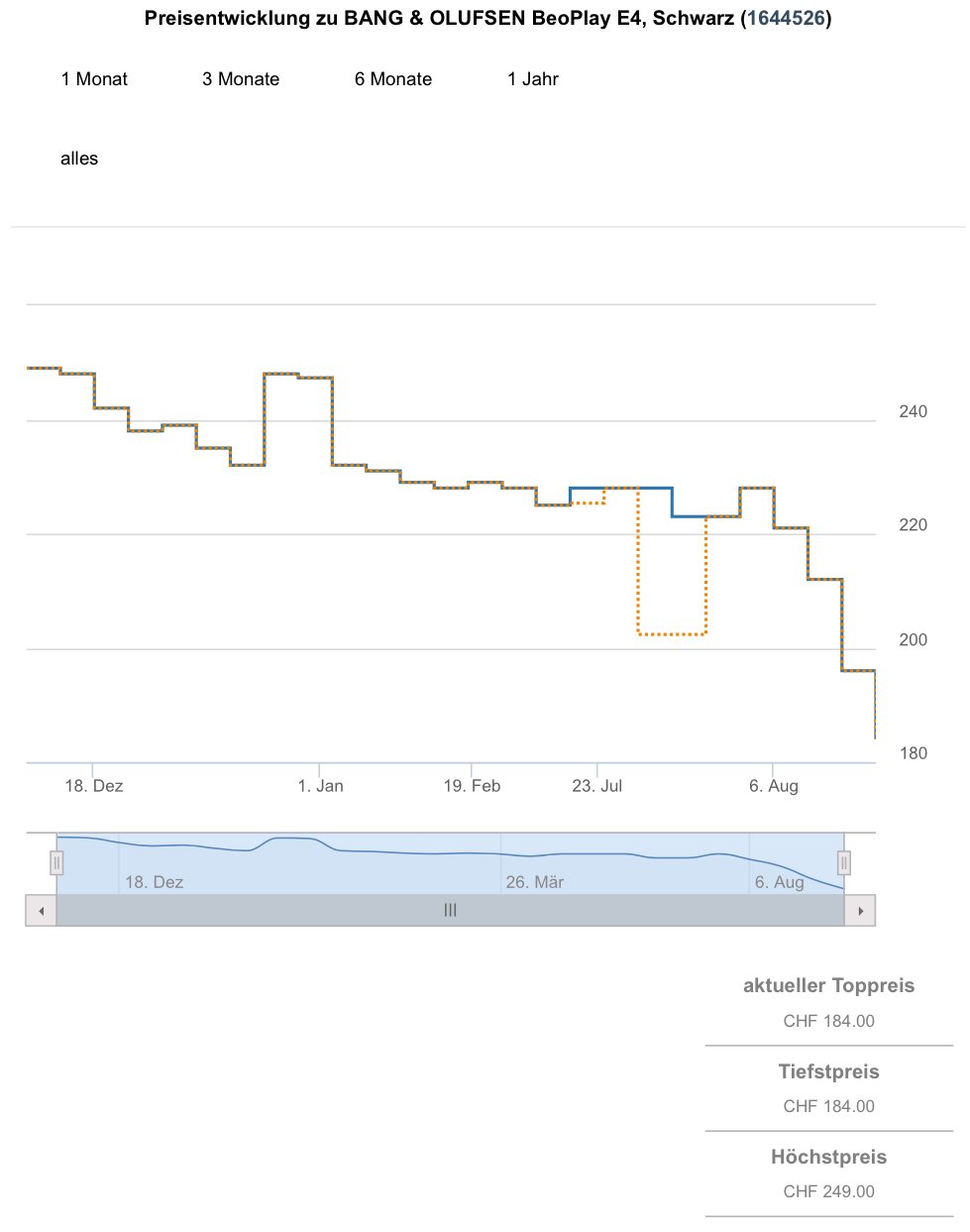Viewport: 970px width, 1232px height.
Task: Click the 240 y-axis label
Action: 913,412
